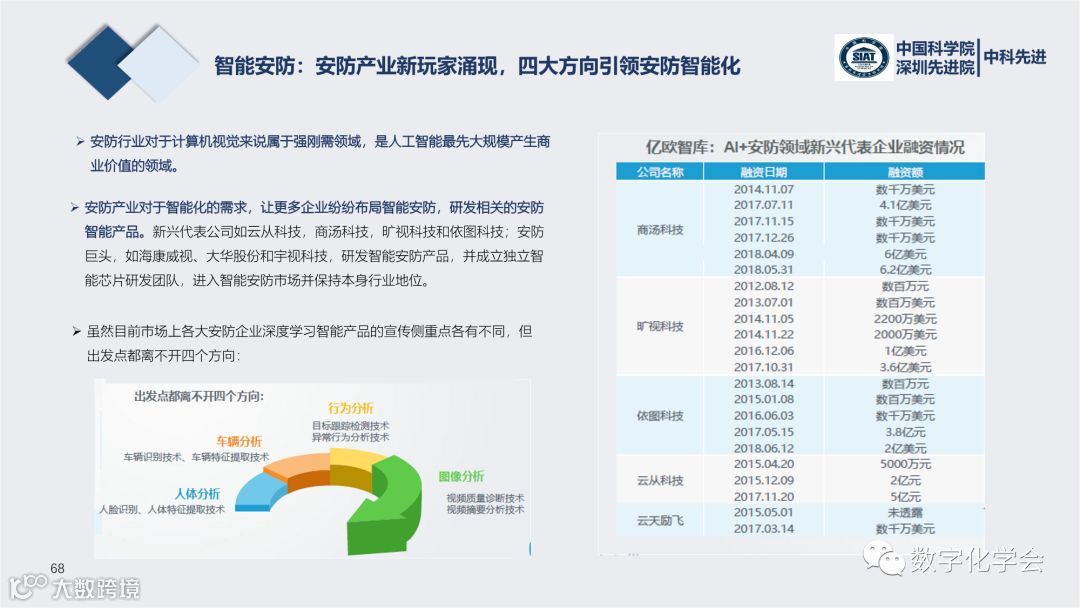Click the date 2012.08.12
The height and width of the screenshot is (608, 1080).
[763, 286]
